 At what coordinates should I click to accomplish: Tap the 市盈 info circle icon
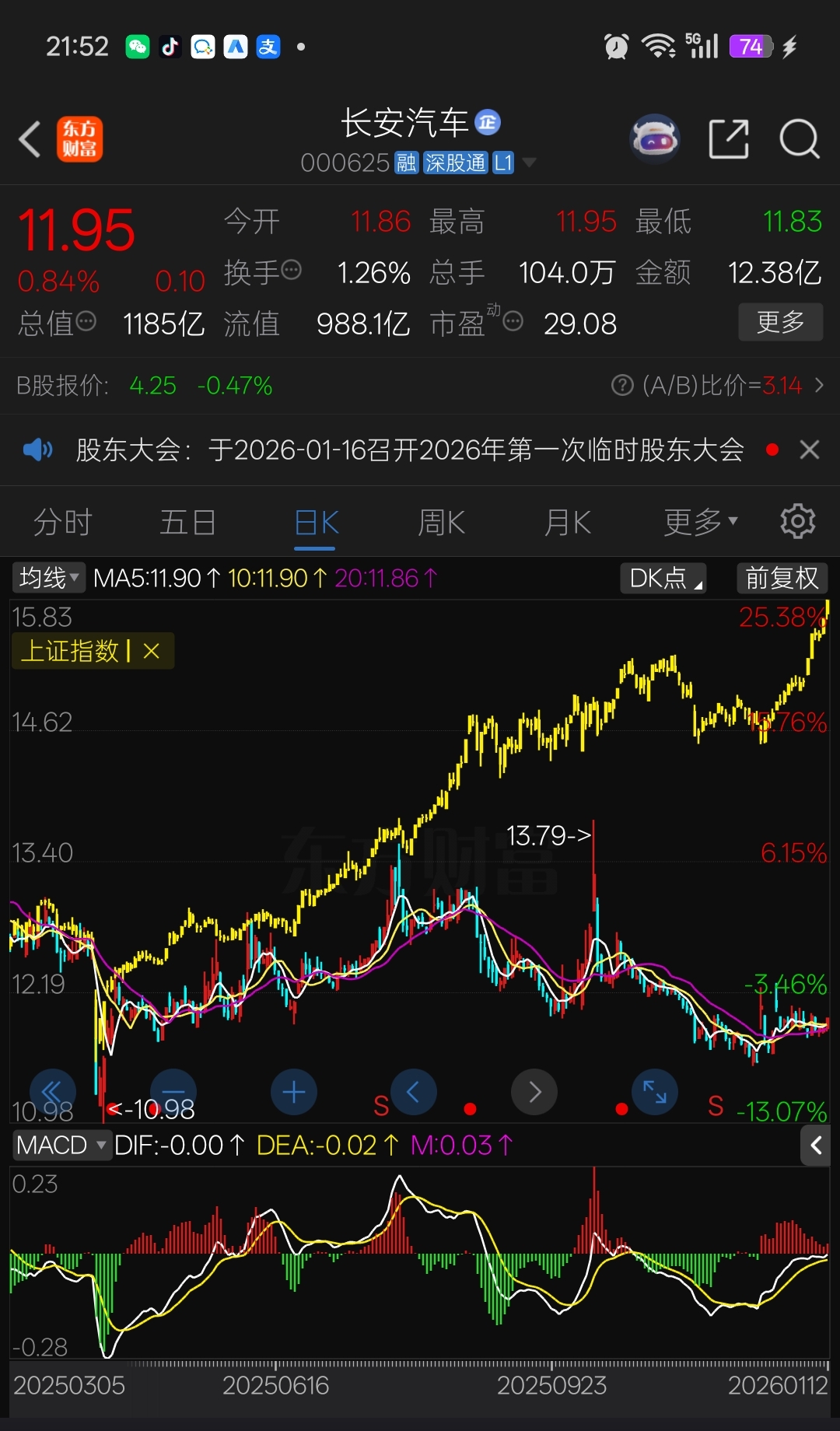pos(513,320)
